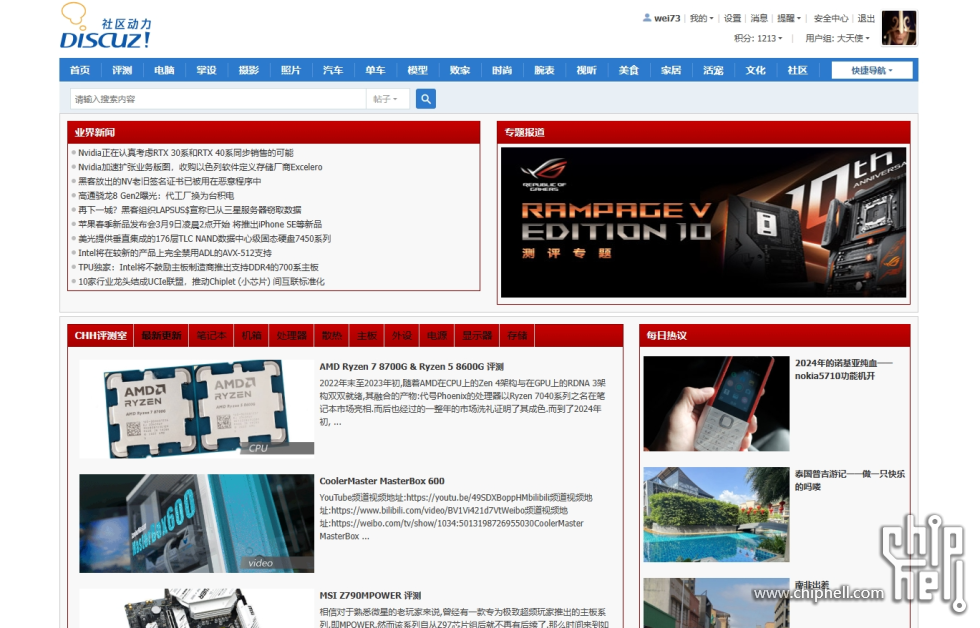The image size is (980, 628).
Task: Switch to the 机箱 tab
Action: click(x=251, y=336)
